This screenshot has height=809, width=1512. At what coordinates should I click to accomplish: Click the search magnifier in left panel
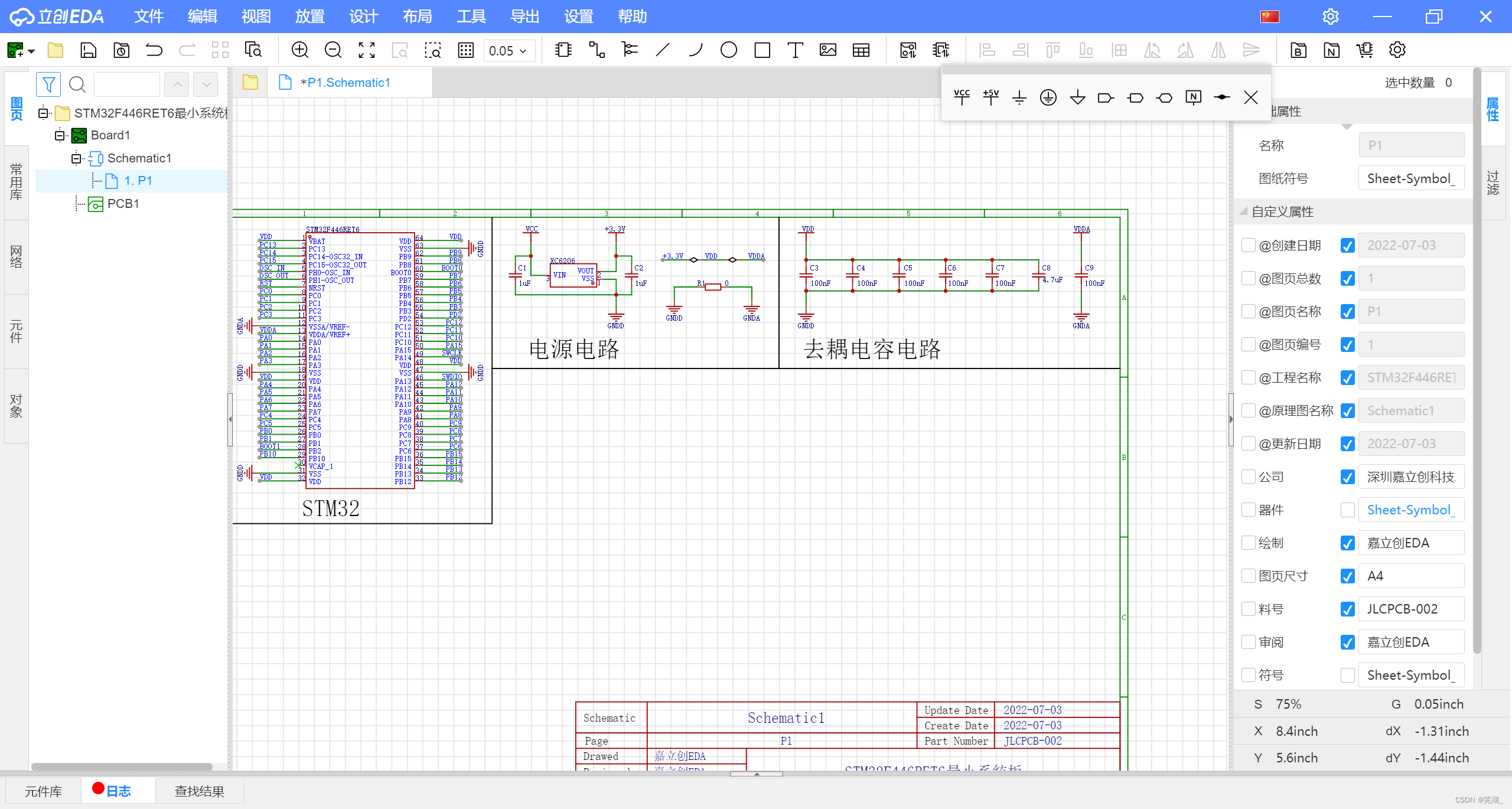[77, 84]
